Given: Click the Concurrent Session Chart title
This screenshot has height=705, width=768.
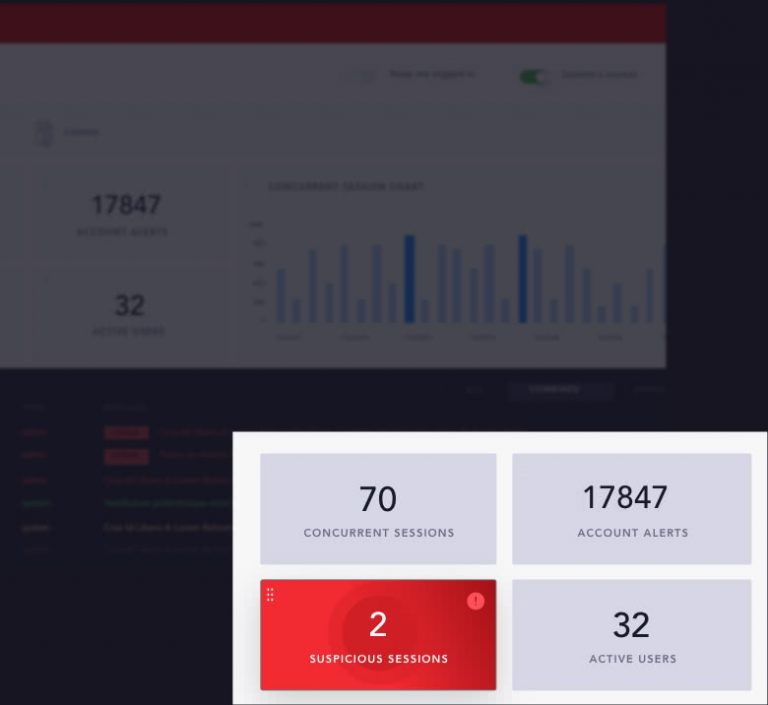Looking at the screenshot, I should pos(345,187).
